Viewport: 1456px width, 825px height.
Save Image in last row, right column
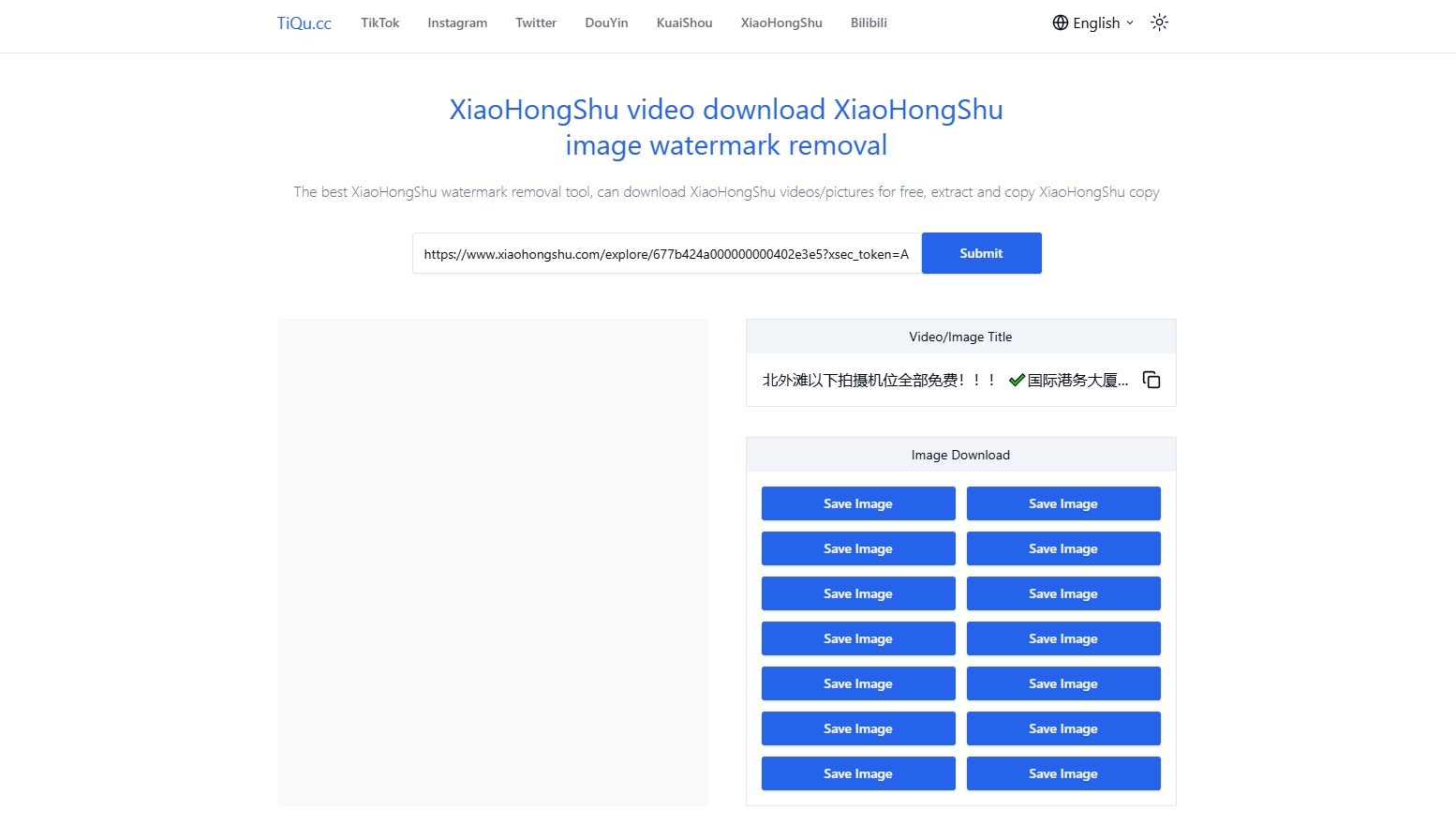click(1063, 773)
